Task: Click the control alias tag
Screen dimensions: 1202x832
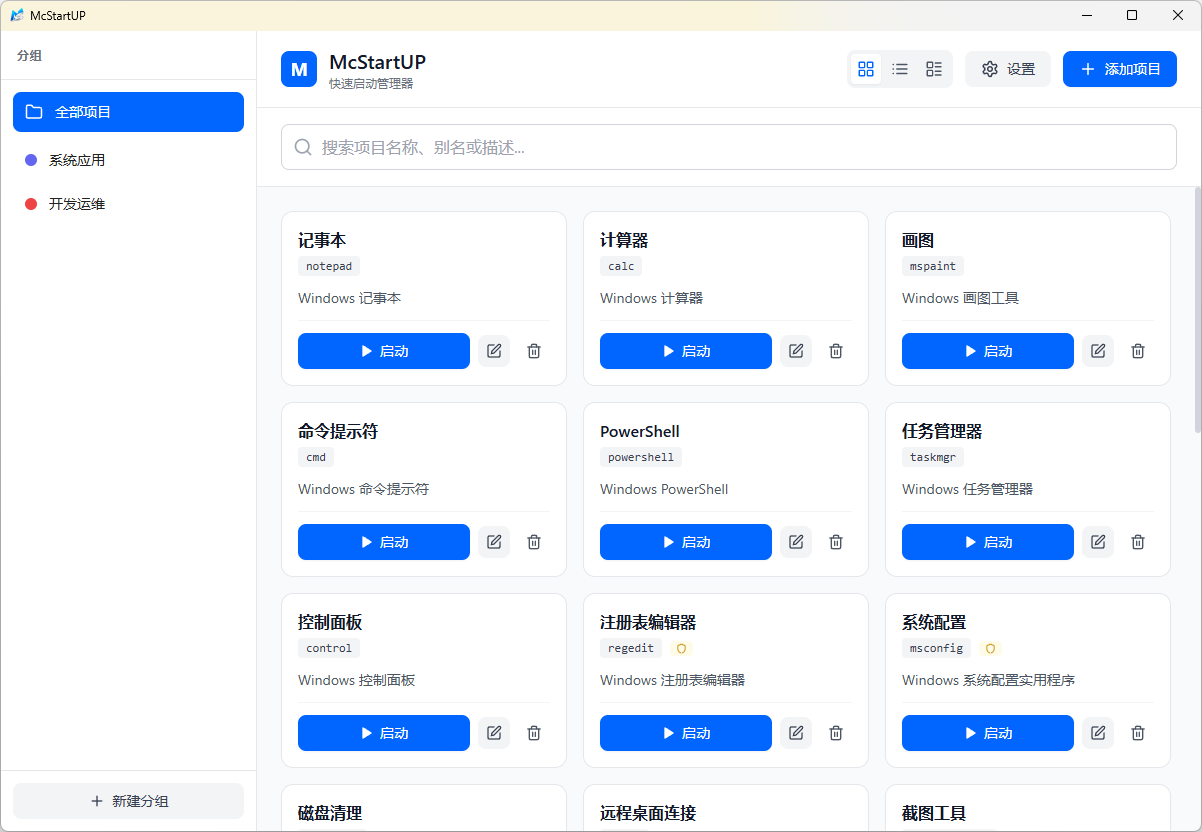Action: click(329, 648)
